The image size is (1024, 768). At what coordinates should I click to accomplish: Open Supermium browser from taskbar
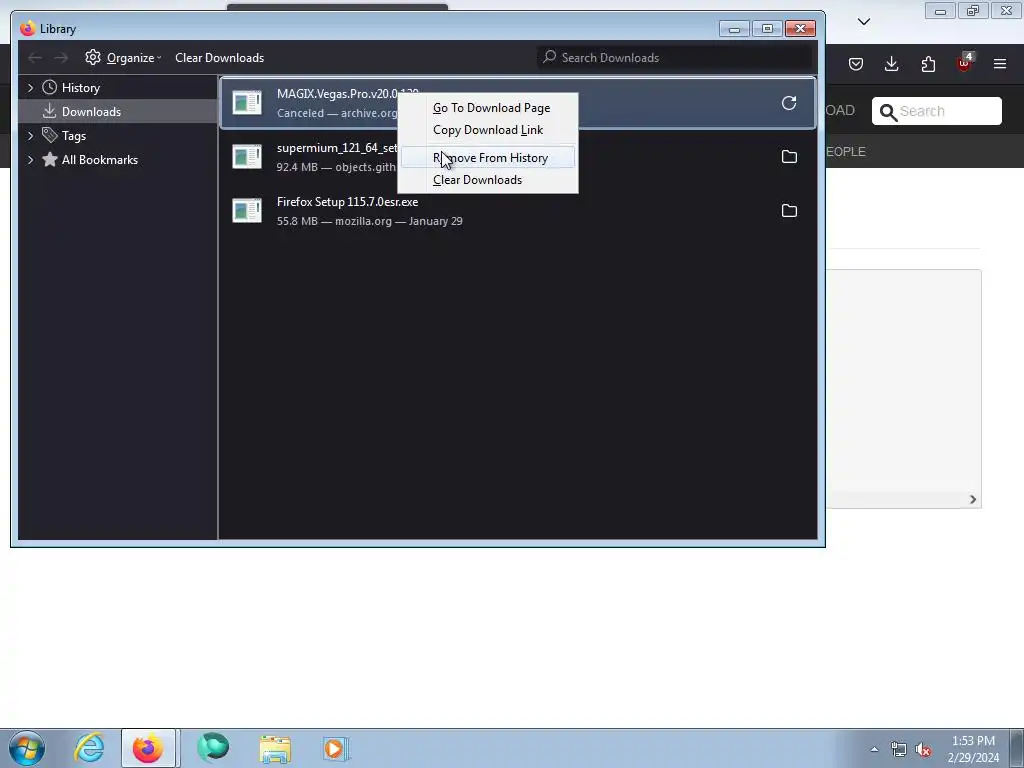point(213,748)
